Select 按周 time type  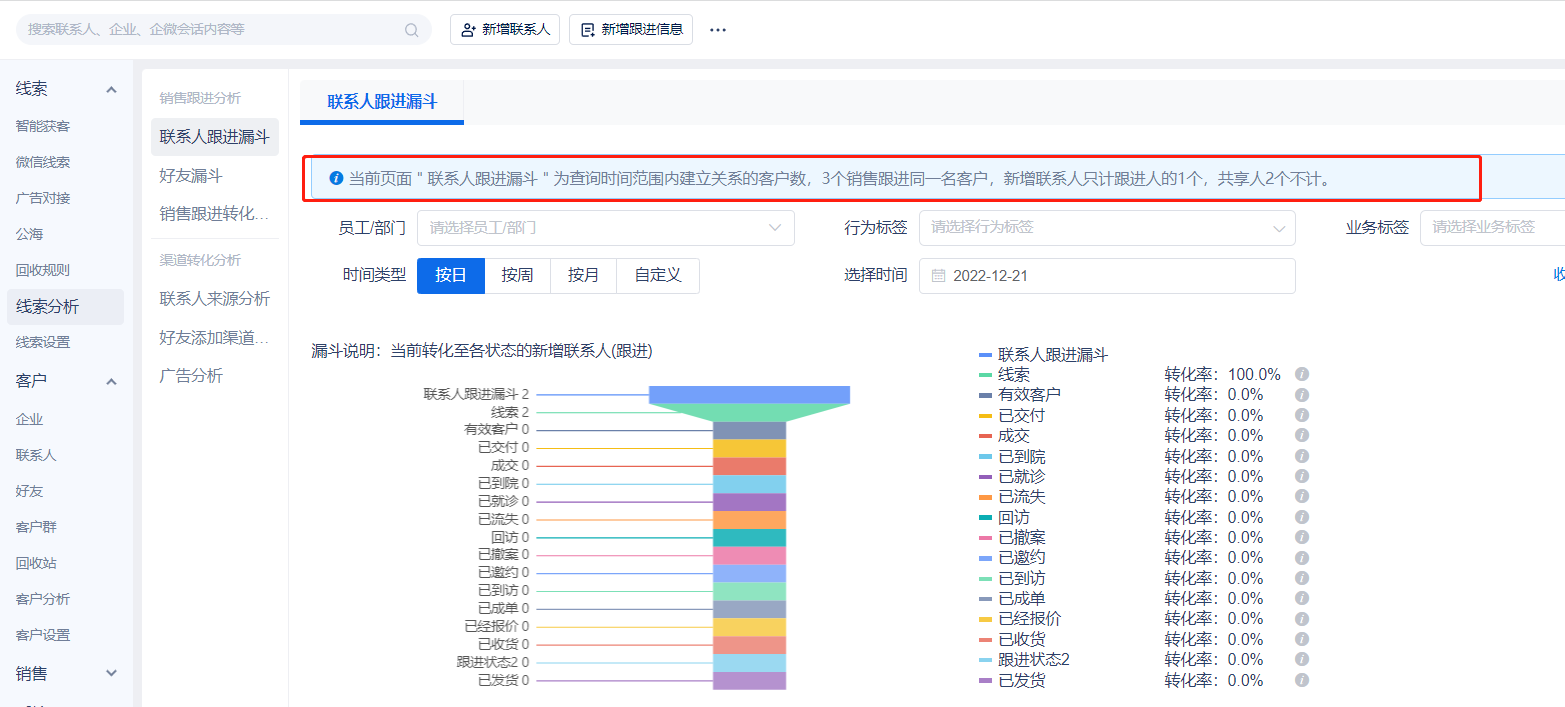pos(518,275)
